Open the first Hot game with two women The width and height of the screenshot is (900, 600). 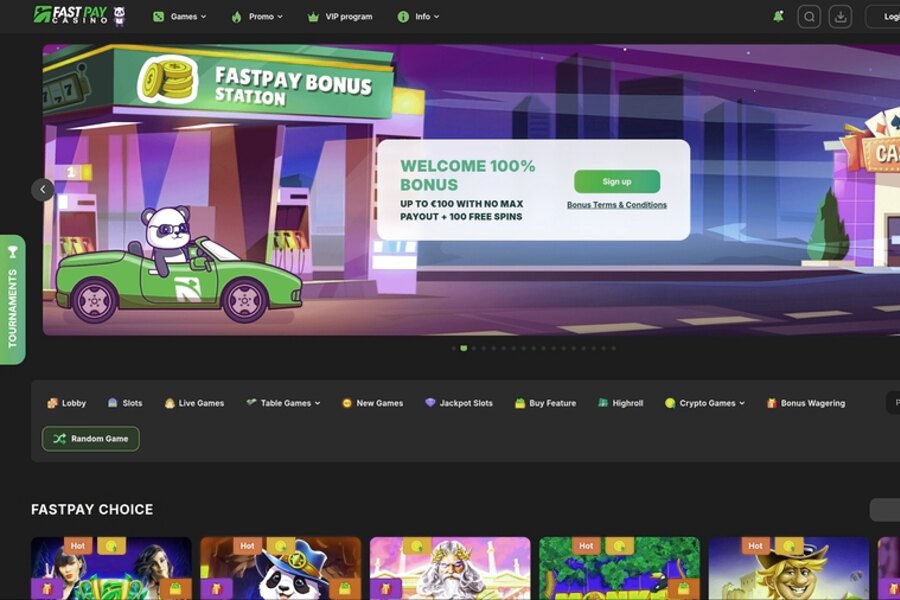[x=111, y=568]
